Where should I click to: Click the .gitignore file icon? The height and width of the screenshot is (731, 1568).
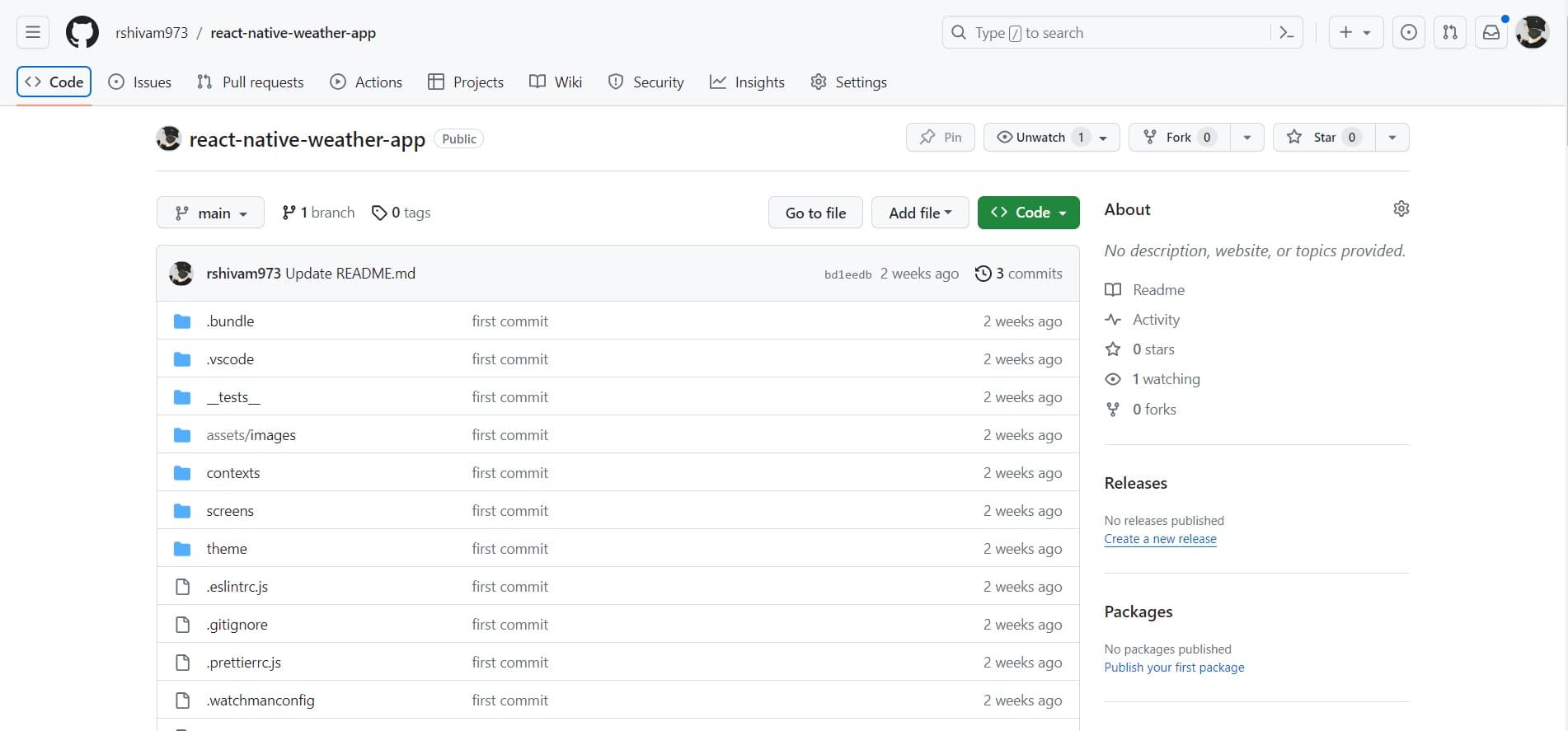182,625
